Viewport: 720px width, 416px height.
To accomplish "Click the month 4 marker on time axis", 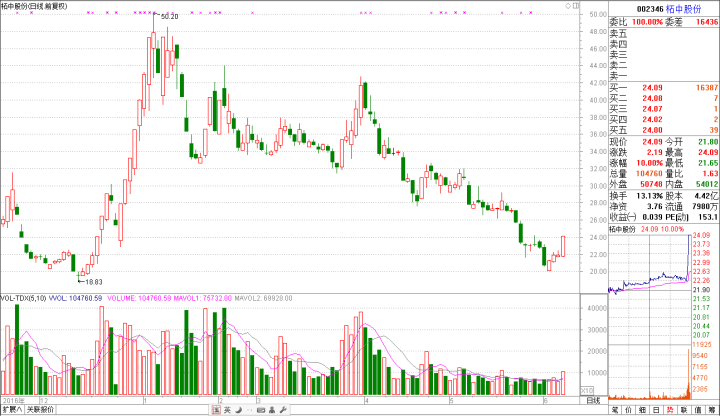I will (x=366, y=400).
